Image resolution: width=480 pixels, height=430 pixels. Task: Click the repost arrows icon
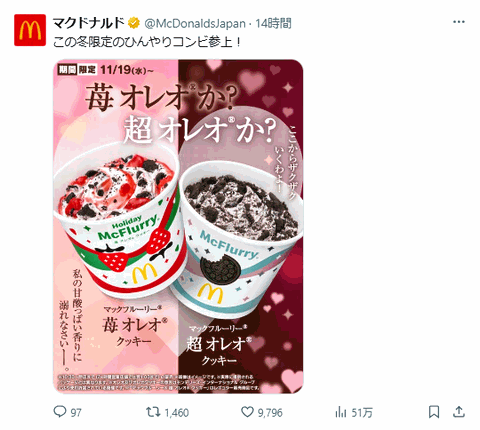pyautogui.click(x=153, y=412)
